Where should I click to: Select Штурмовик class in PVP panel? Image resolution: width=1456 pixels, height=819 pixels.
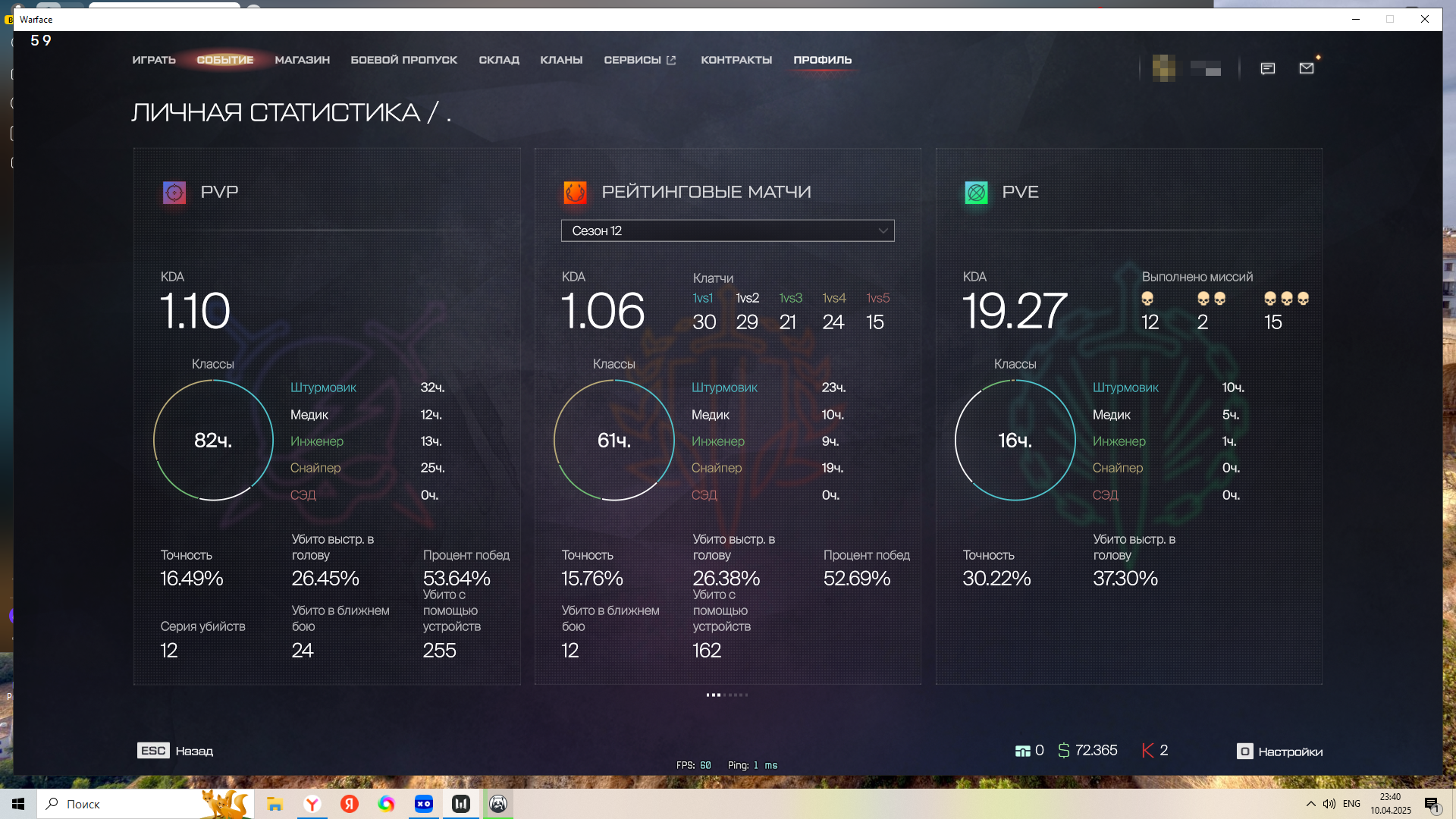tap(323, 388)
